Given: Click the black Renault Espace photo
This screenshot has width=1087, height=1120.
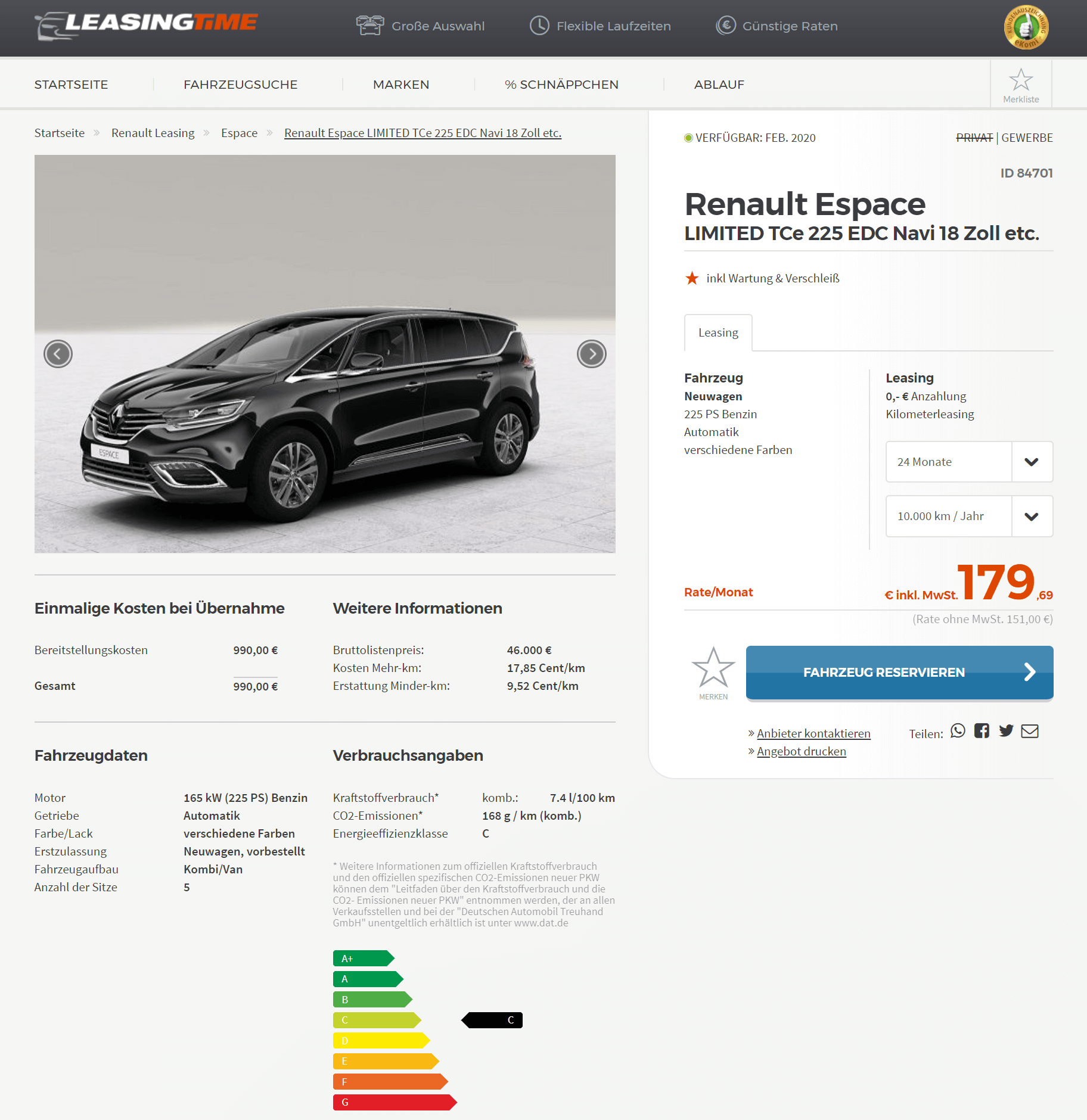Looking at the screenshot, I should 325,354.
